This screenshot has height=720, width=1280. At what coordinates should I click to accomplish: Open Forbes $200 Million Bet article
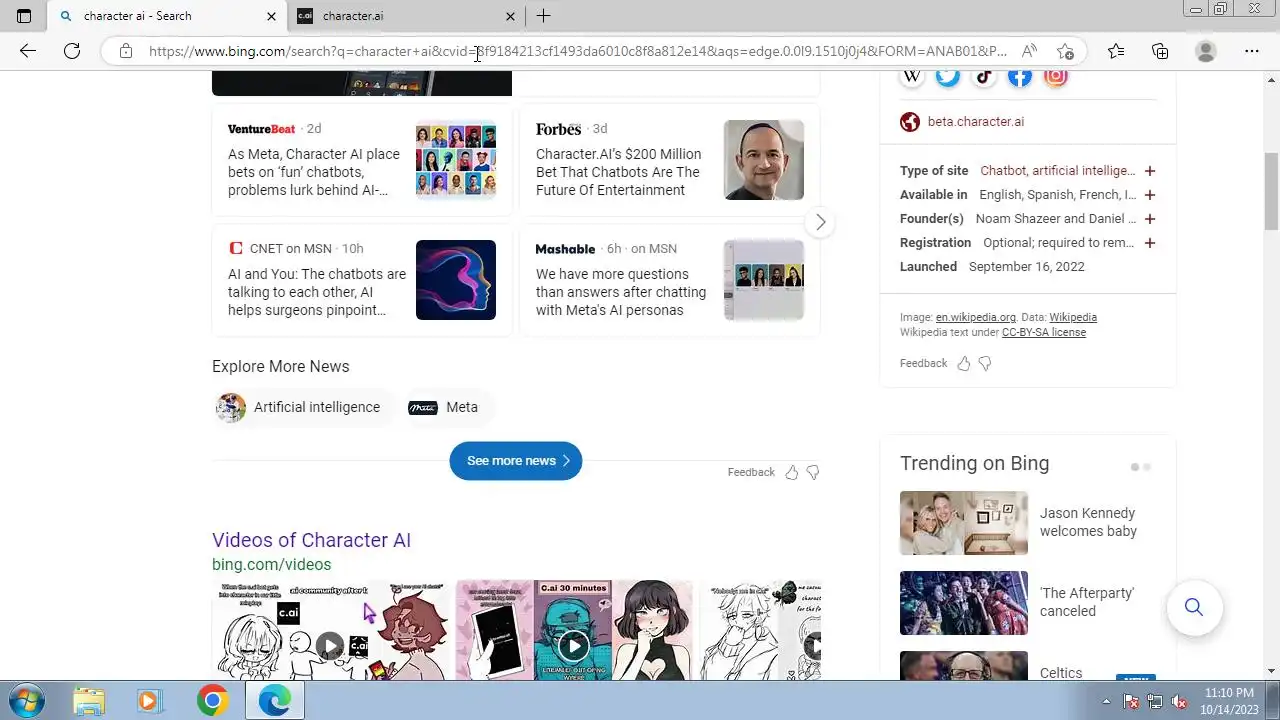(618, 172)
